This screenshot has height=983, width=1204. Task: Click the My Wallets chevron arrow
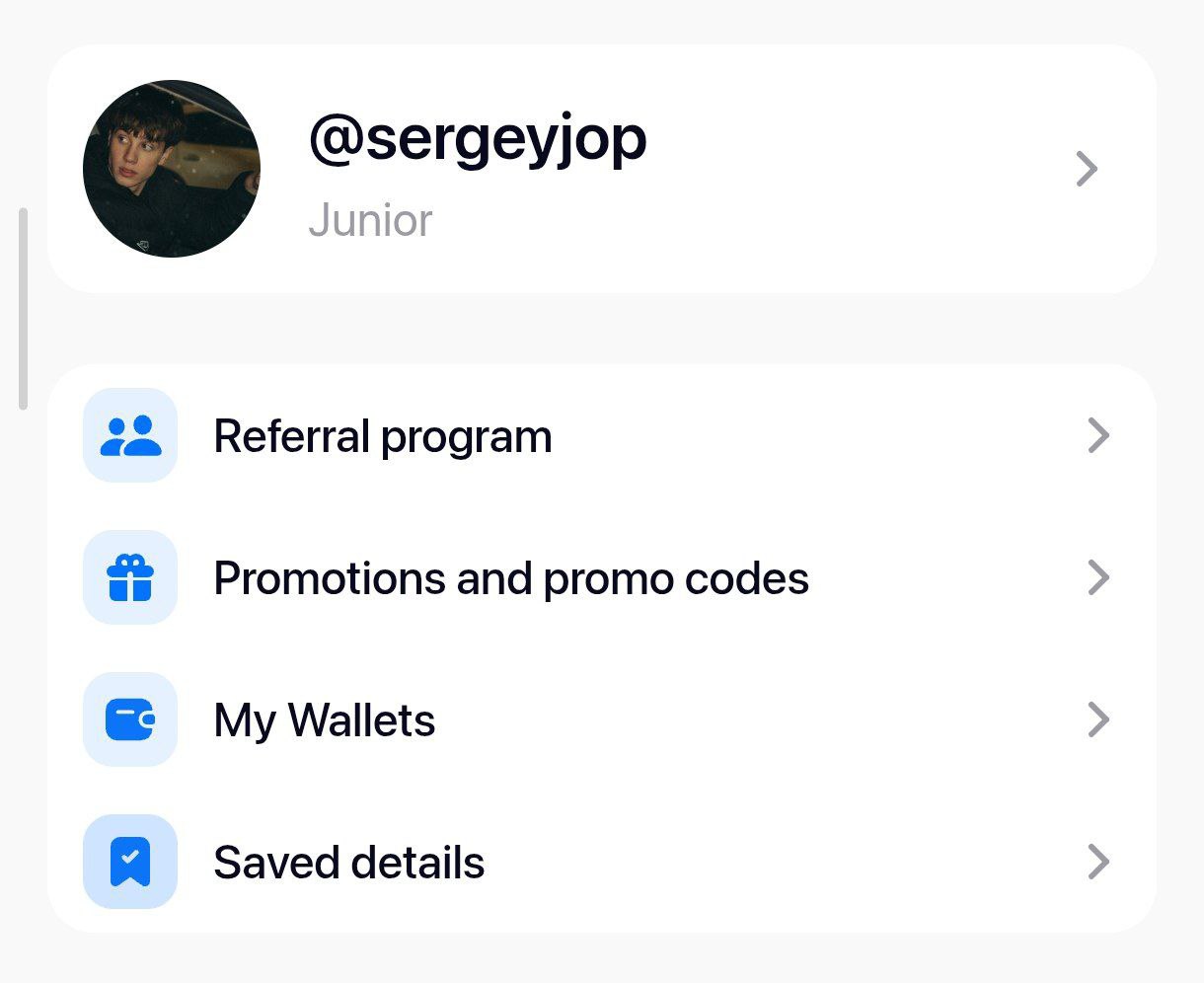click(x=1098, y=719)
